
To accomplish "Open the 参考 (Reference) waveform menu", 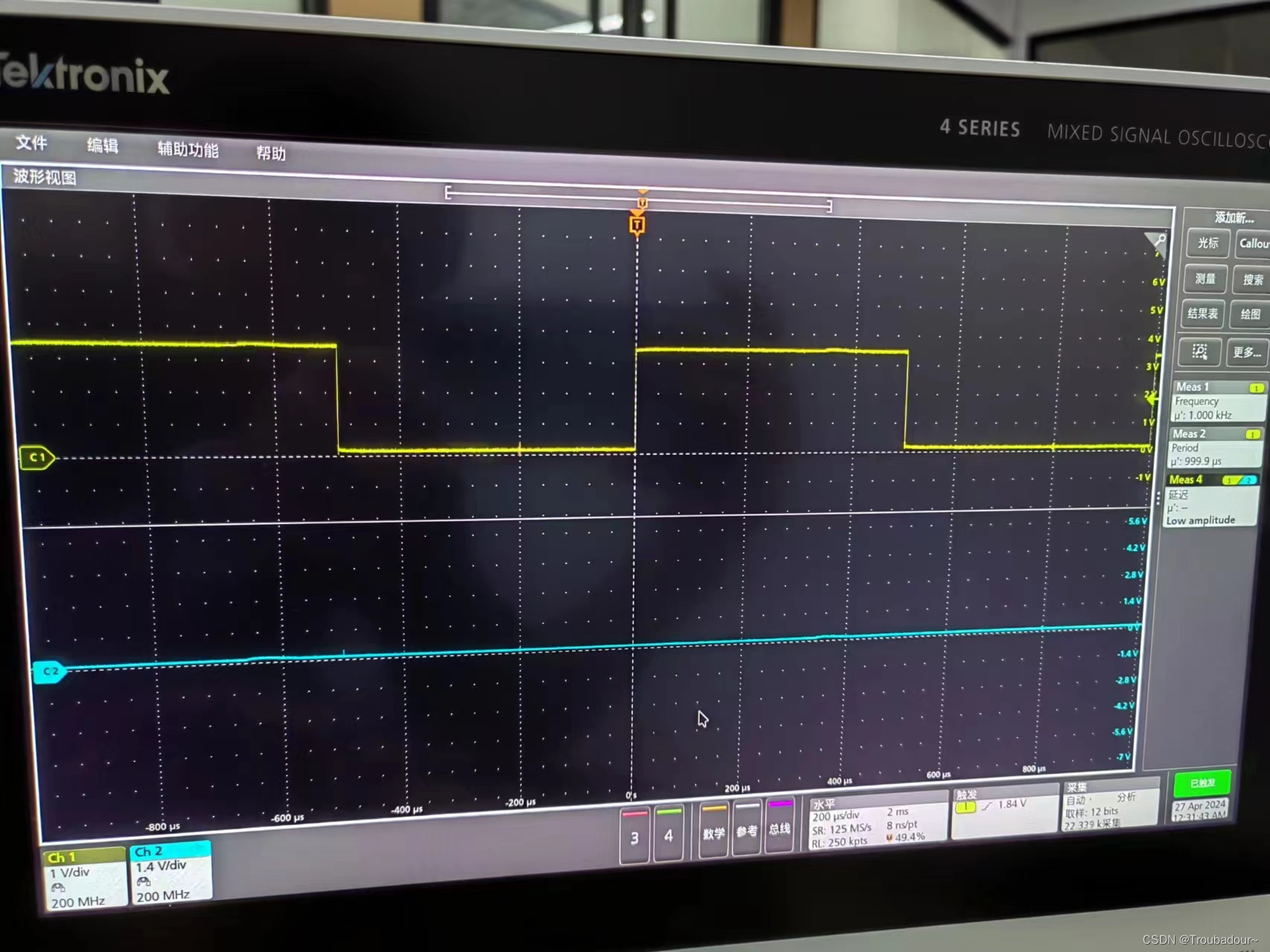I will [x=746, y=832].
